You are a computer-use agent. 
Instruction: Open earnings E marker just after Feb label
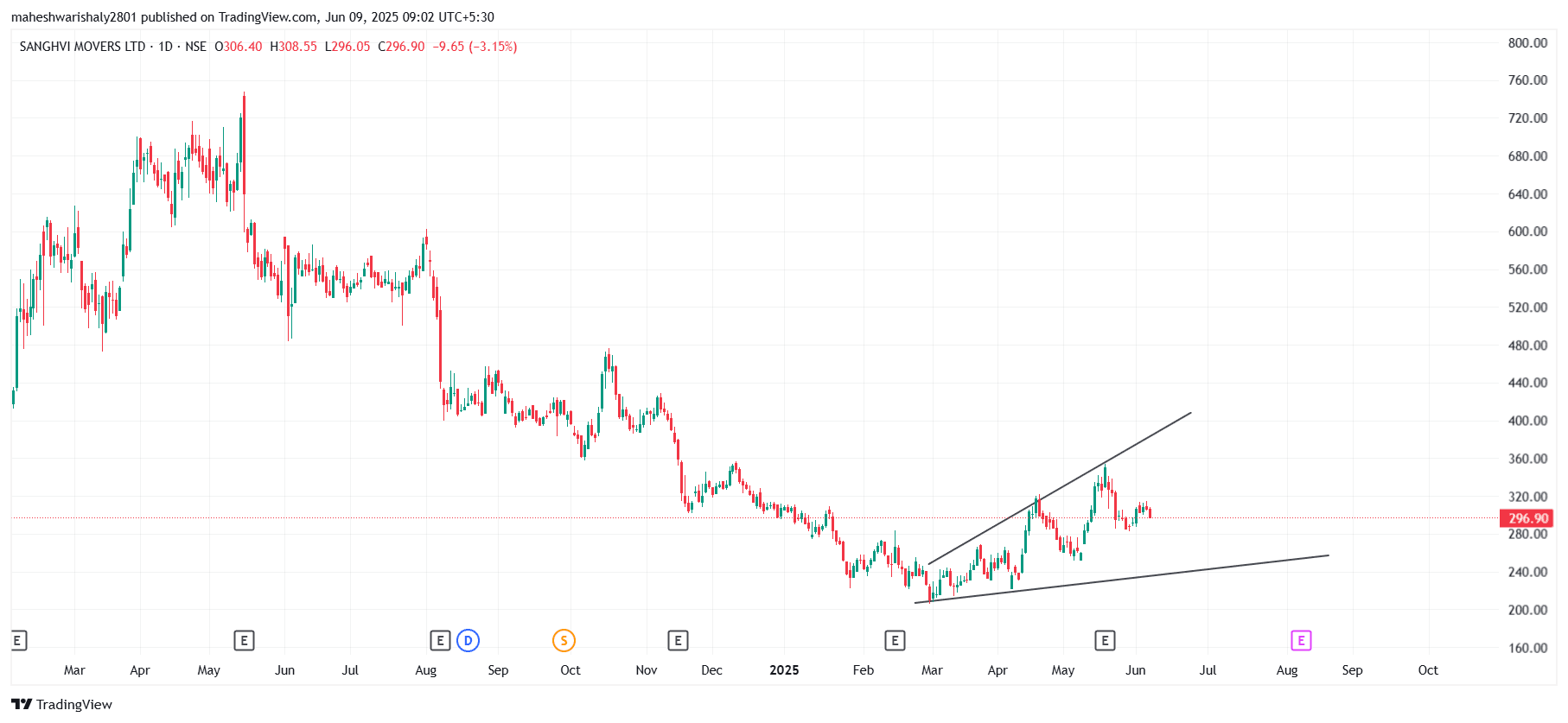895,640
